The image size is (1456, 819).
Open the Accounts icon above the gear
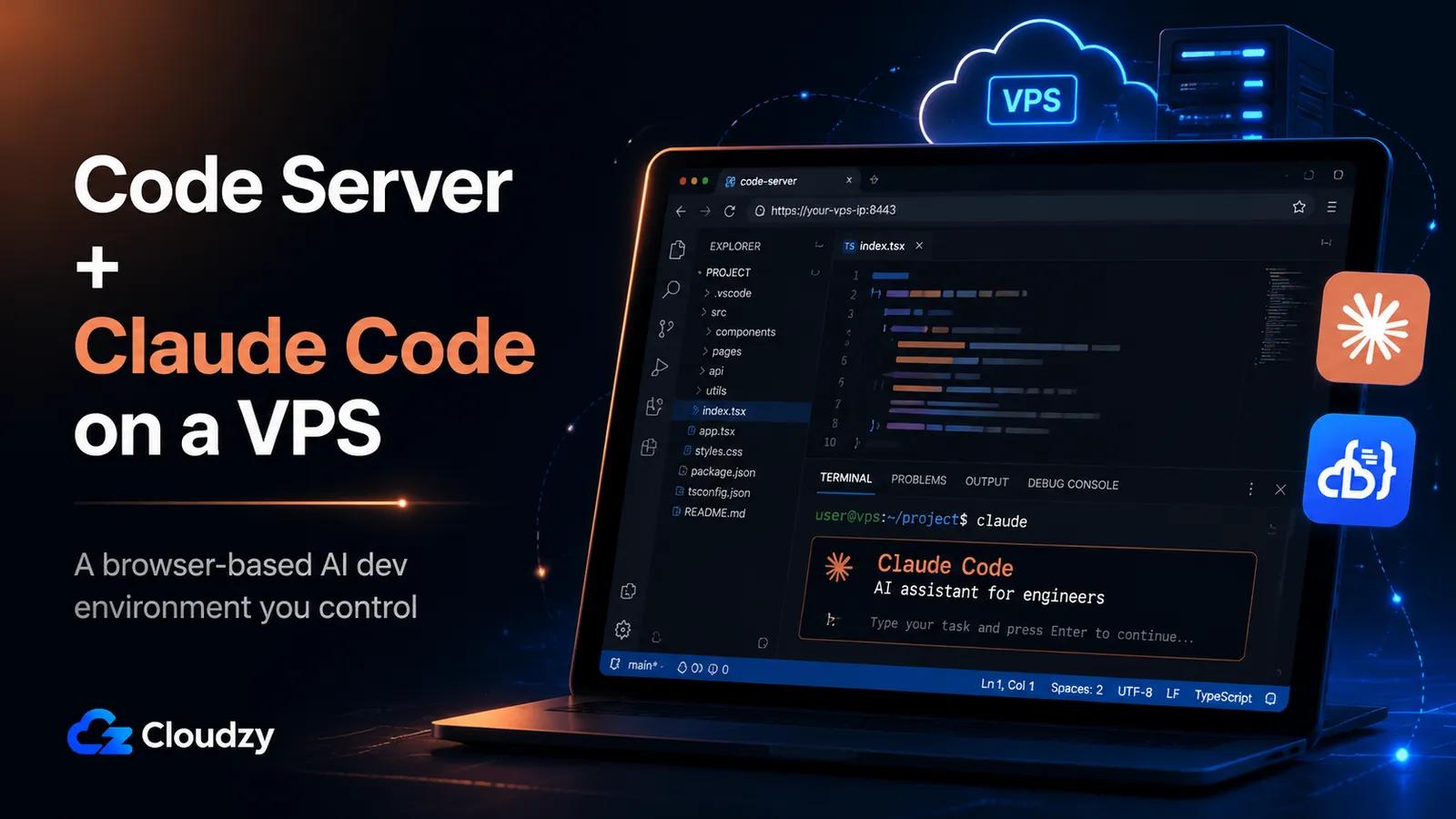coord(628,591)
